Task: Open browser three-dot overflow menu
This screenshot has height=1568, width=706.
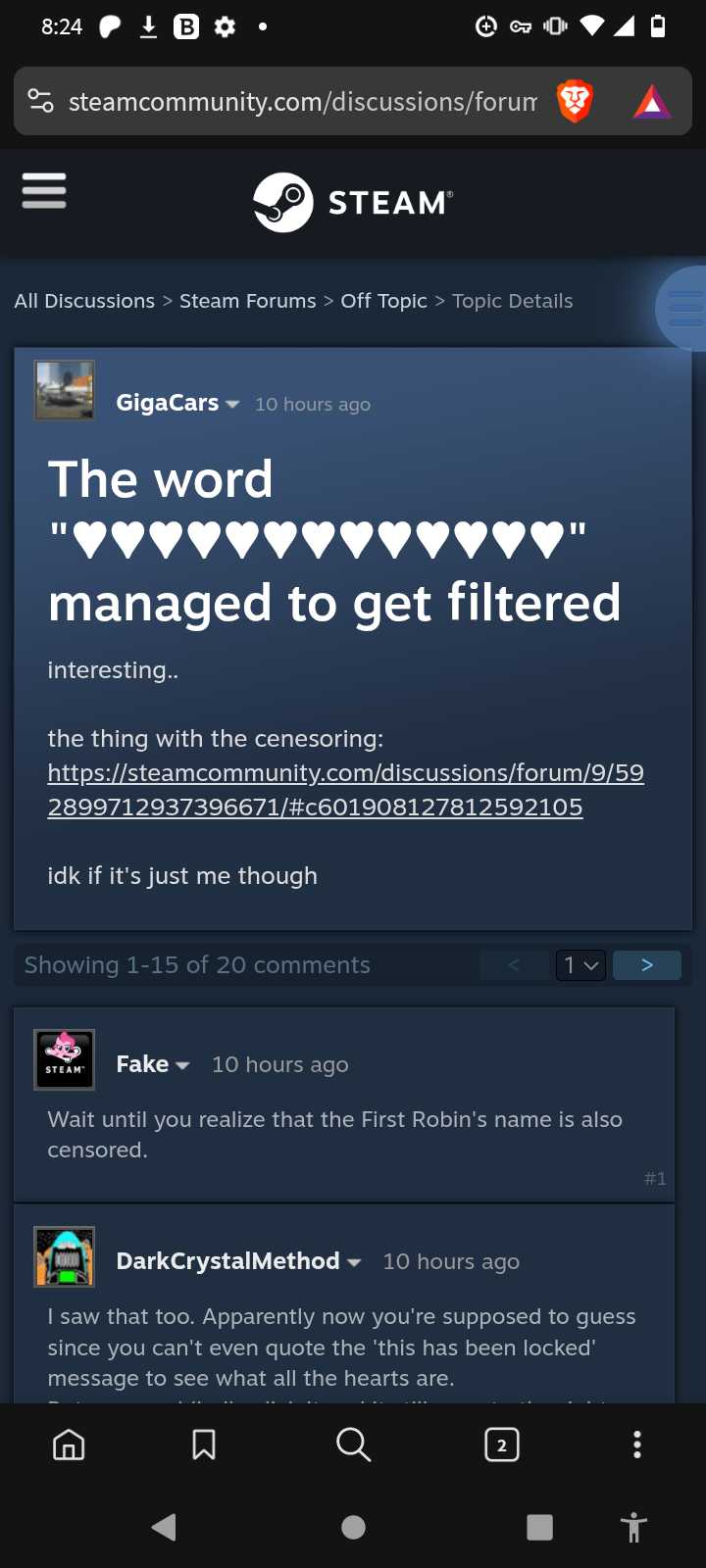Action: pos(637,1445)
